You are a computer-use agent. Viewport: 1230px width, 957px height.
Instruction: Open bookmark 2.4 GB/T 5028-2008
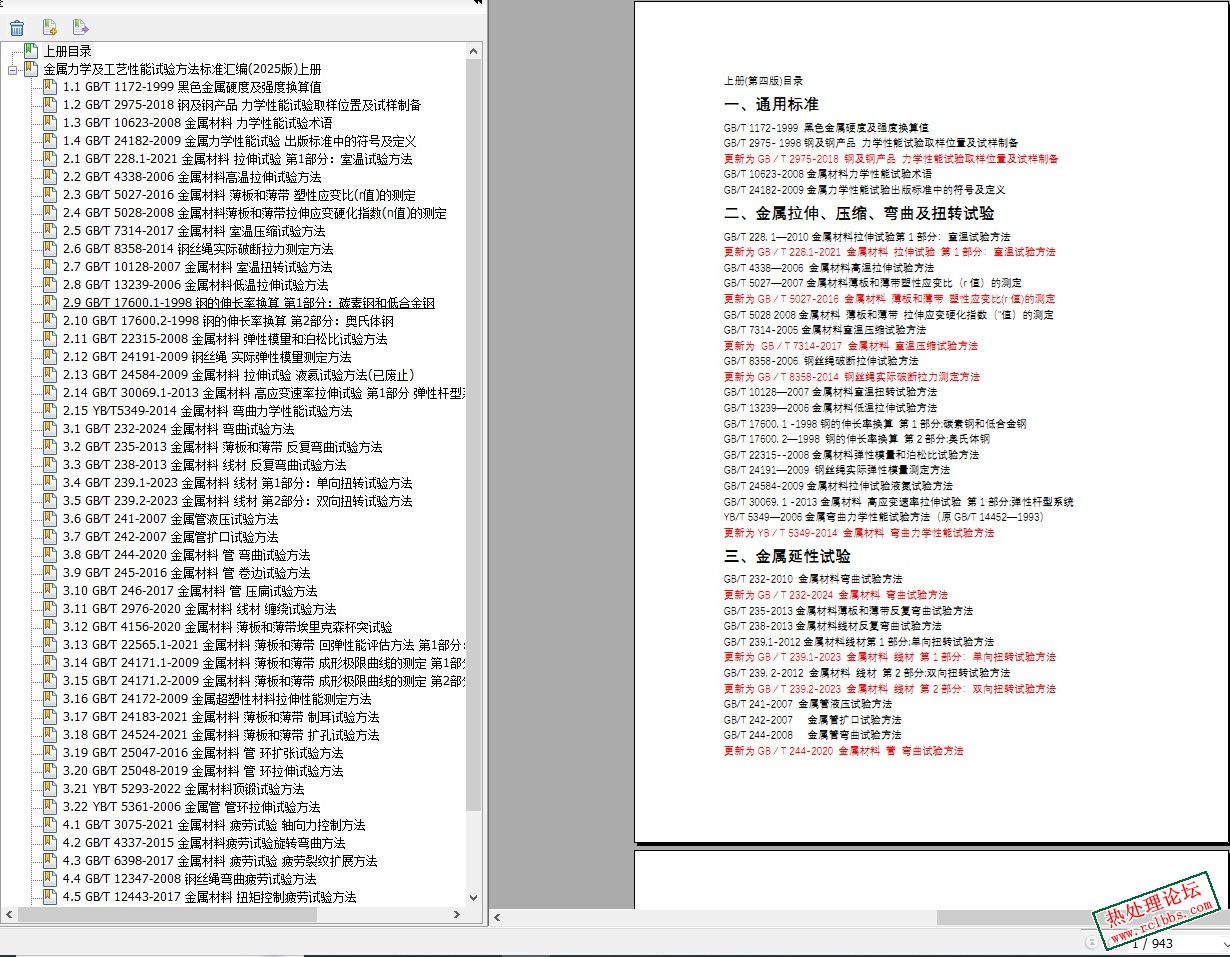click(254, 213)
